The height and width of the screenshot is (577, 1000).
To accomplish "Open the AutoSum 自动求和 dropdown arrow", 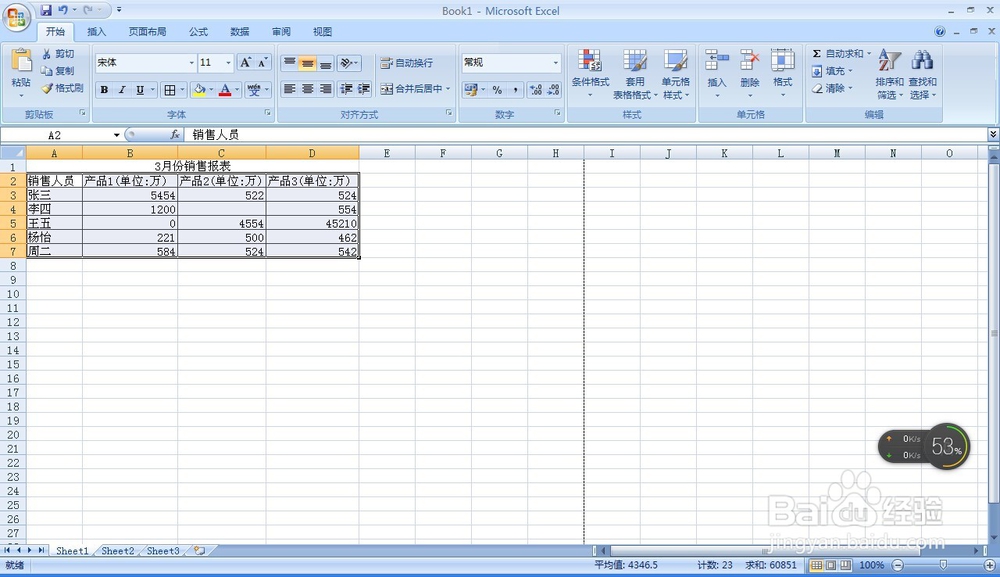I will (869, 54).
